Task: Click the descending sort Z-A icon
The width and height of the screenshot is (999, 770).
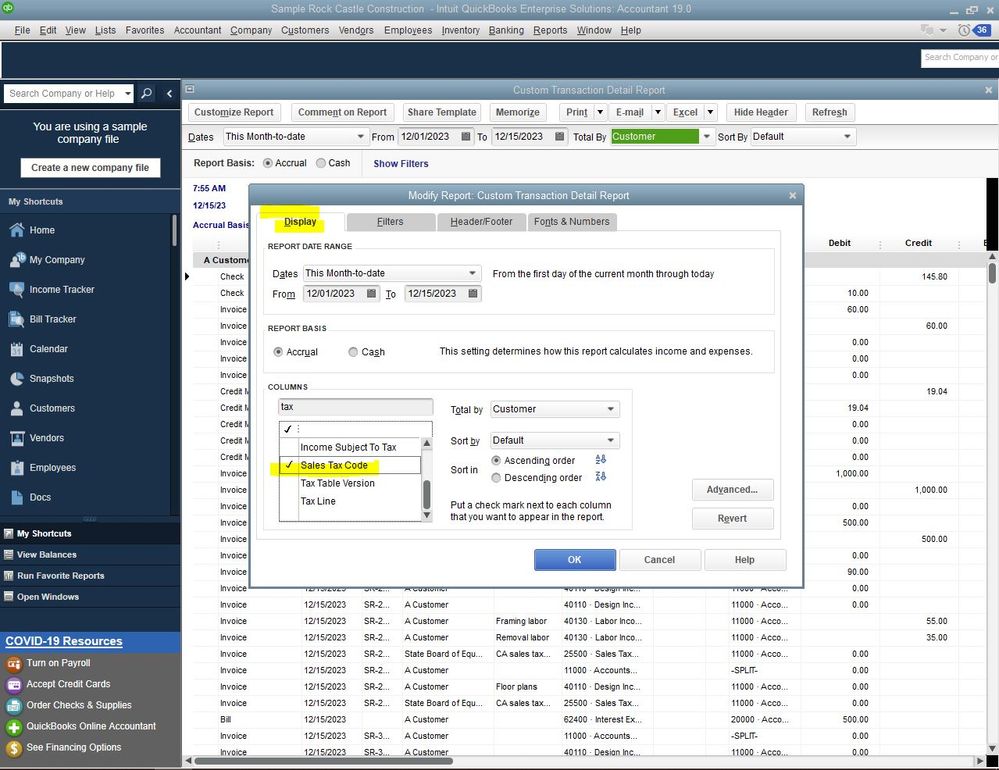Action: point(600,476)
